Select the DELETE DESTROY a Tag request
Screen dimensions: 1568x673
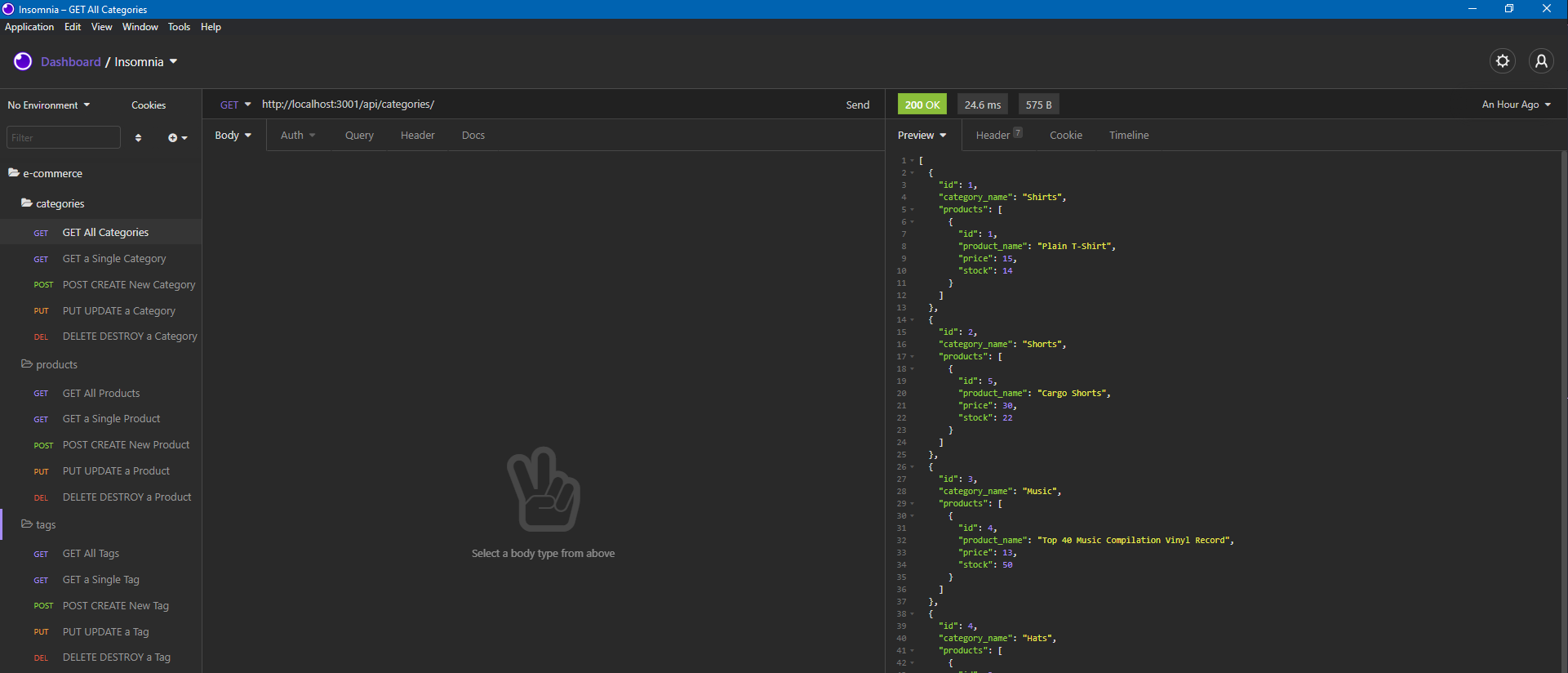(x=100, y=657)
